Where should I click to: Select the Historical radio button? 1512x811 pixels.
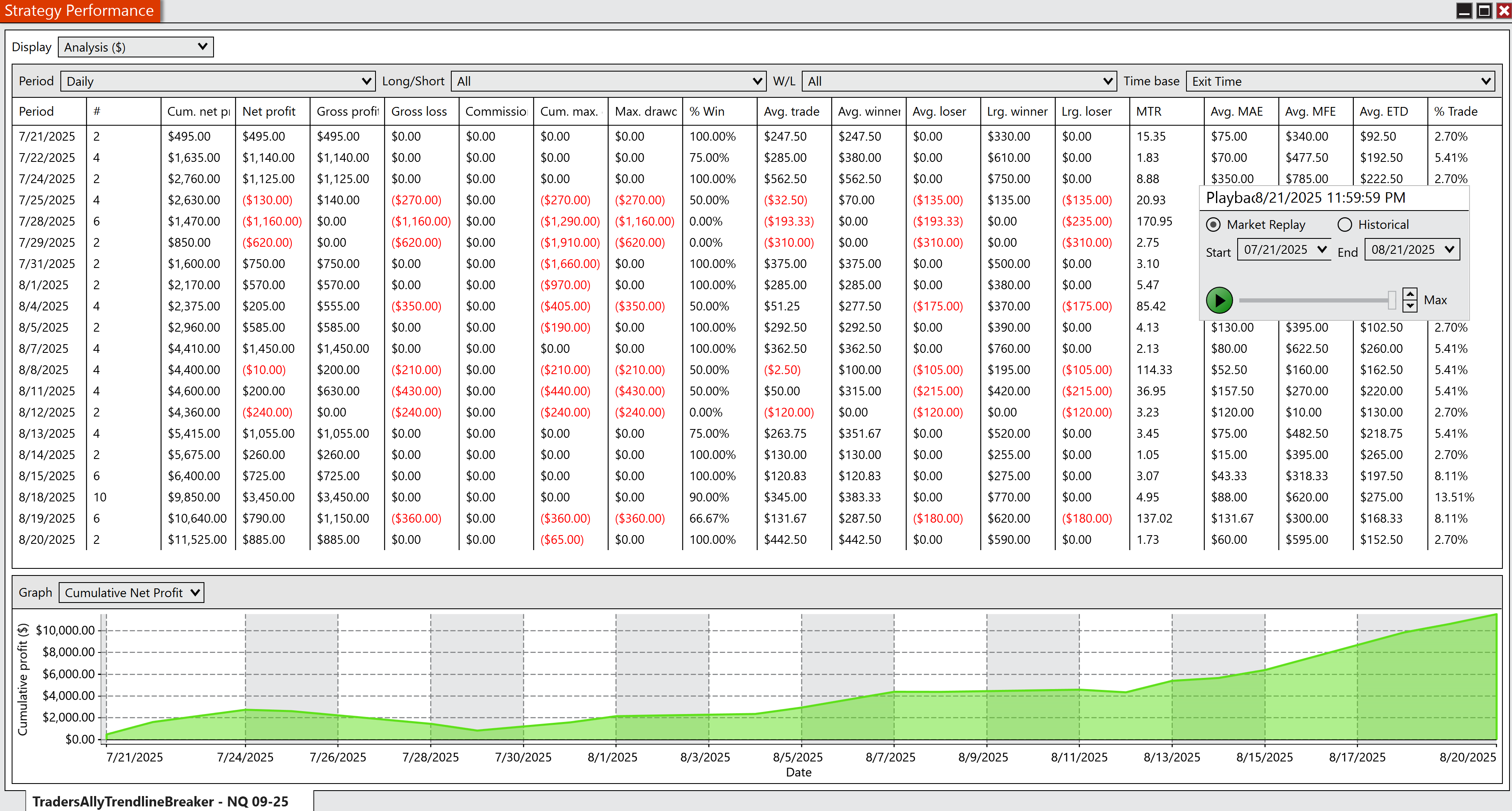1345,225
